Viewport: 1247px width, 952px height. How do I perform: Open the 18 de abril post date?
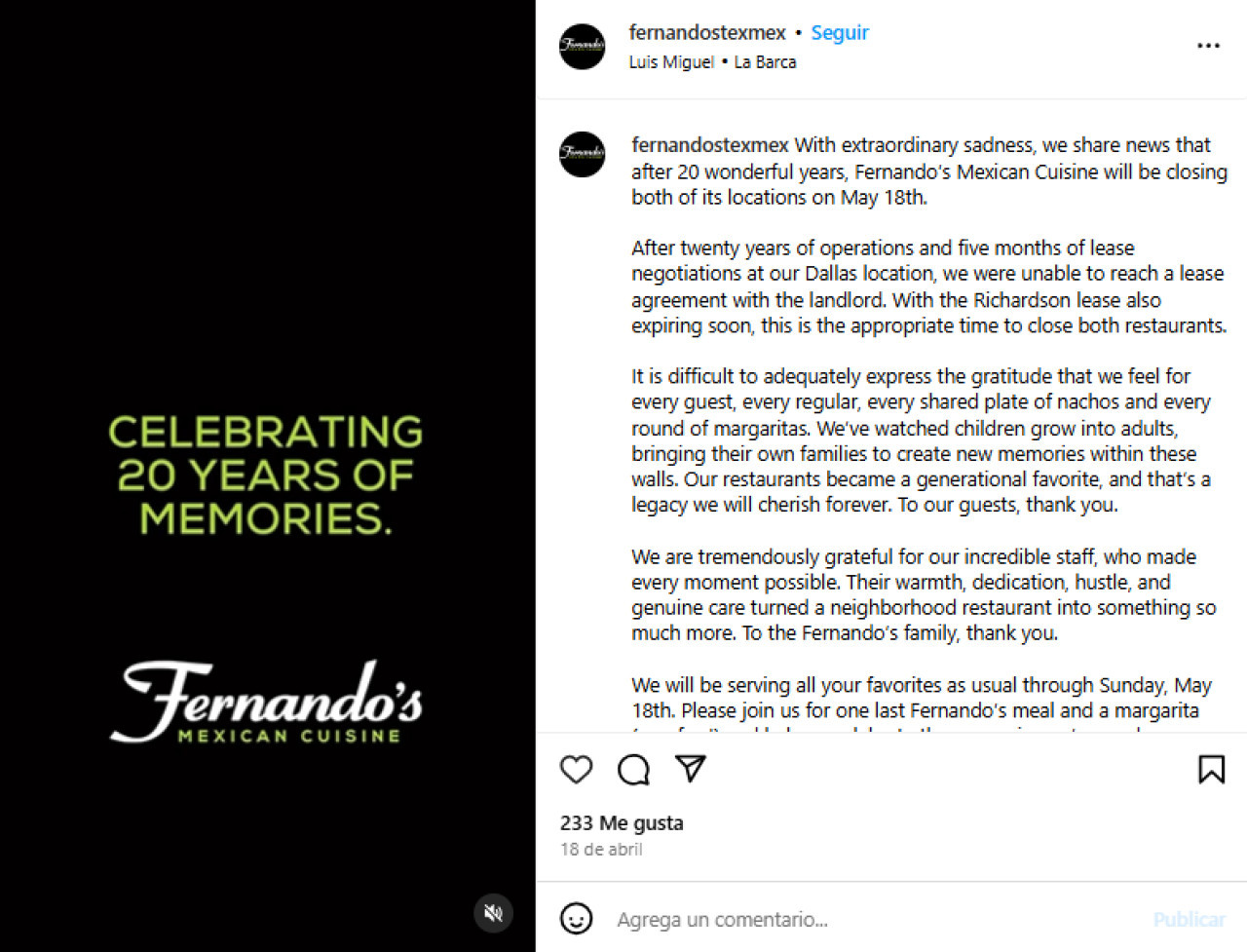pos(601,849)
